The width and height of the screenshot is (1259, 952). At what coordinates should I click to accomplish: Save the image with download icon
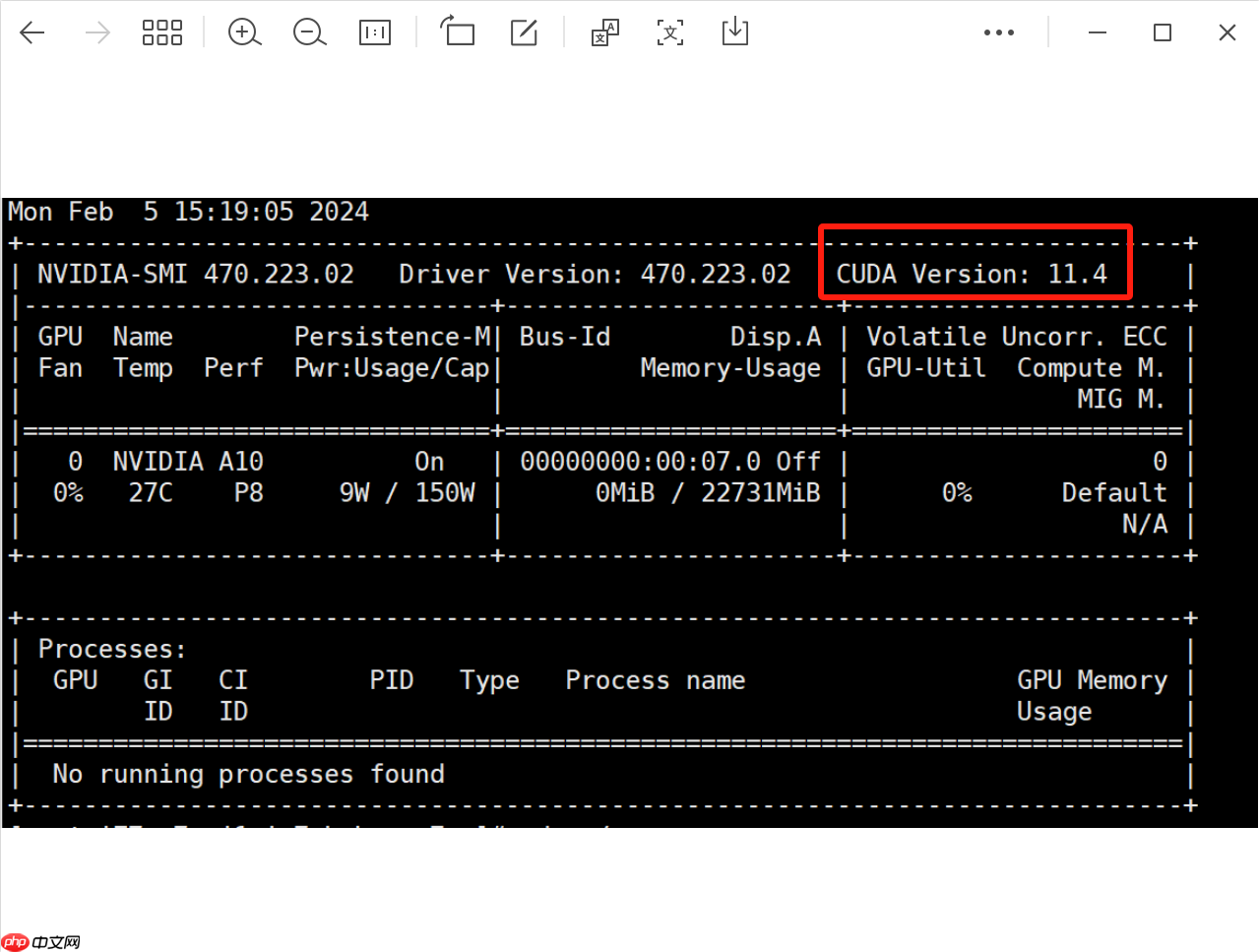coord(735,32)
